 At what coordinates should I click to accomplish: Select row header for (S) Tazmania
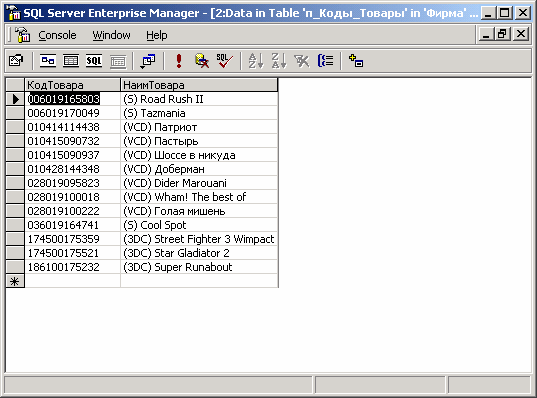point(15,113)
